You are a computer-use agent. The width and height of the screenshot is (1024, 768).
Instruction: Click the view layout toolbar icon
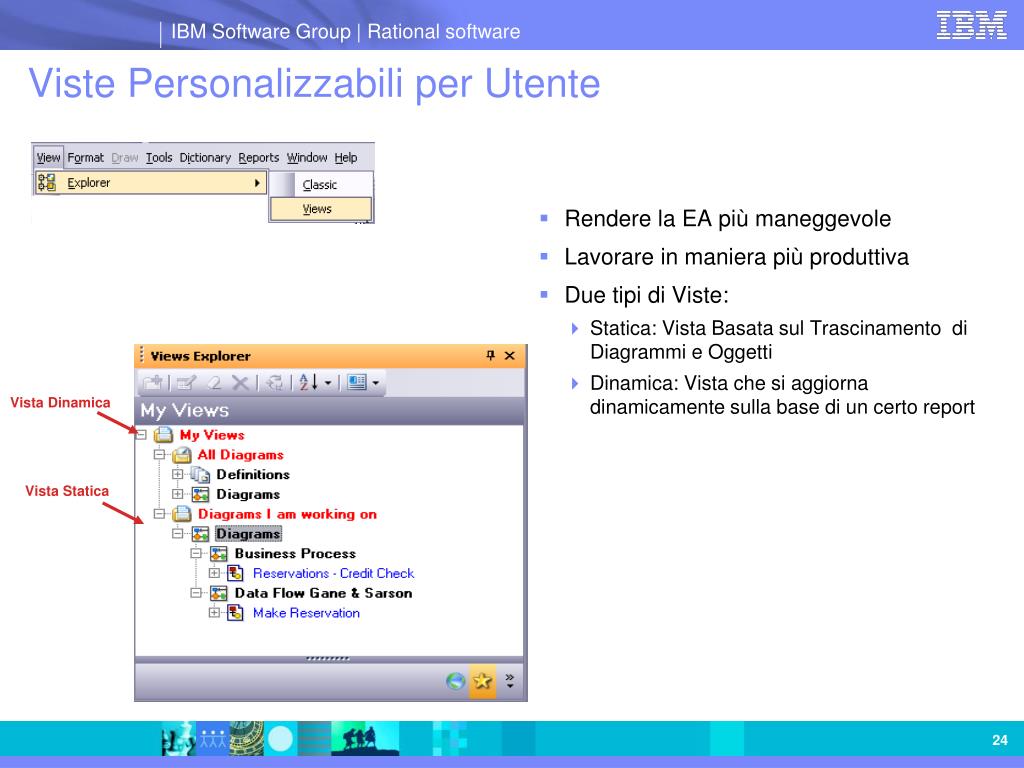(357, 382)
